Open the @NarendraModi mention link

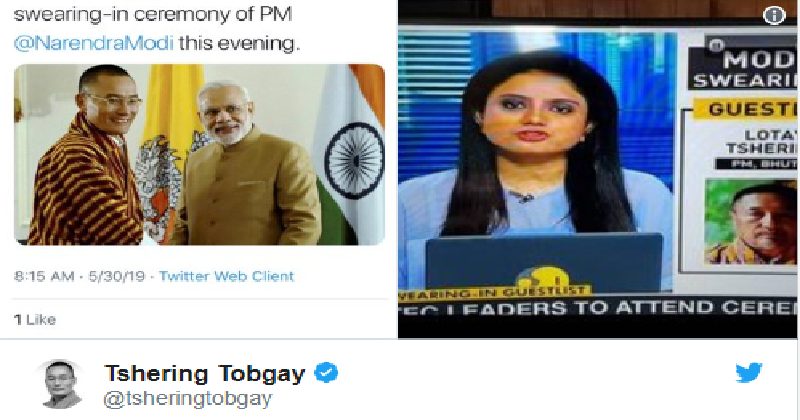93,43
